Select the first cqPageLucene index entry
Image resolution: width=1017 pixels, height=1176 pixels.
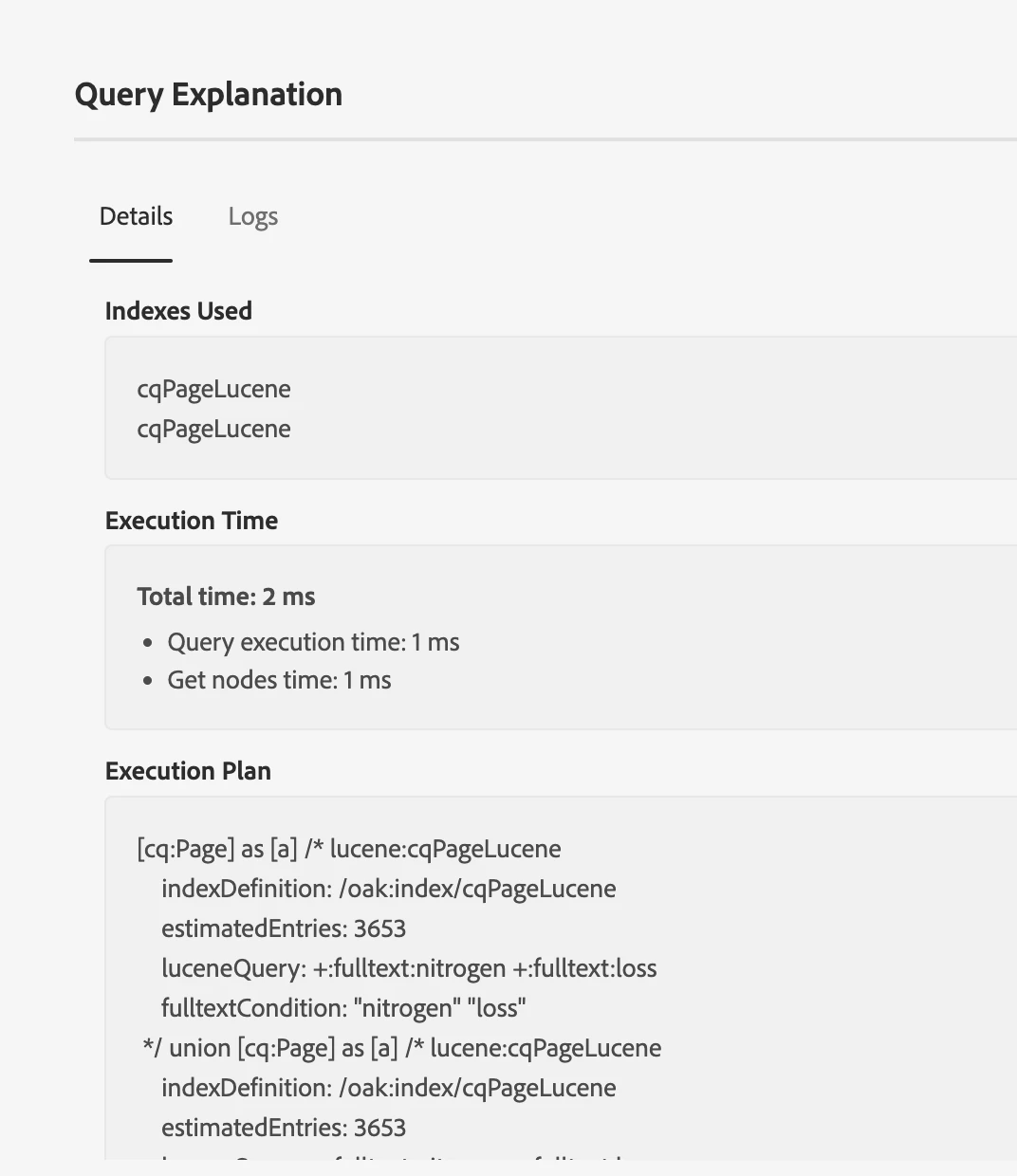(x=213, y=389)
